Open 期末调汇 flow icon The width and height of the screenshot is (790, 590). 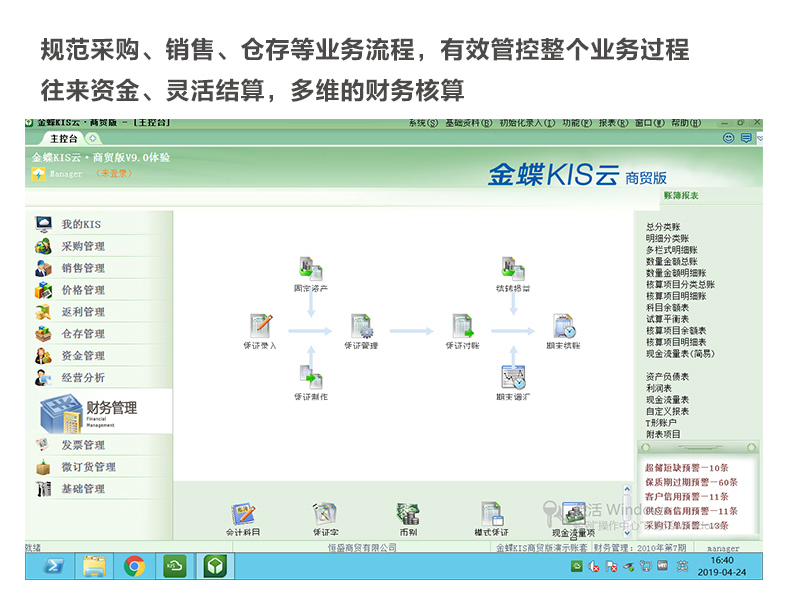pyautogui.click(x=513, y=383)
